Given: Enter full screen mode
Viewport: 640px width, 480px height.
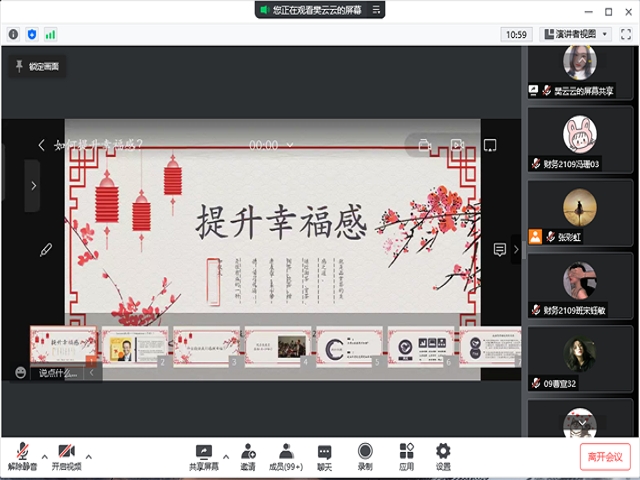Looking at the screenshot, I should [626, 34].
